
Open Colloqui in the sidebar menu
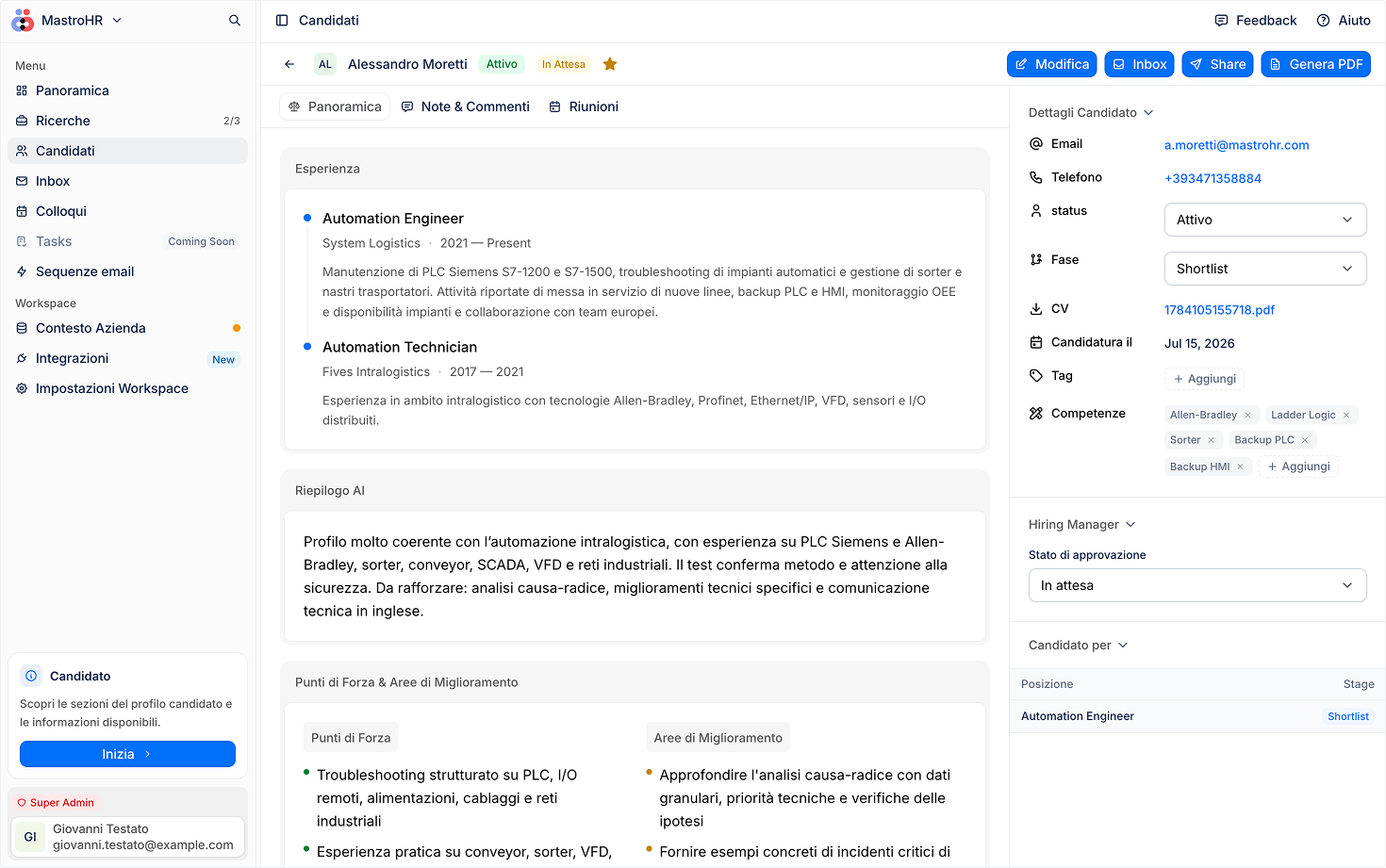click(127, 211)
